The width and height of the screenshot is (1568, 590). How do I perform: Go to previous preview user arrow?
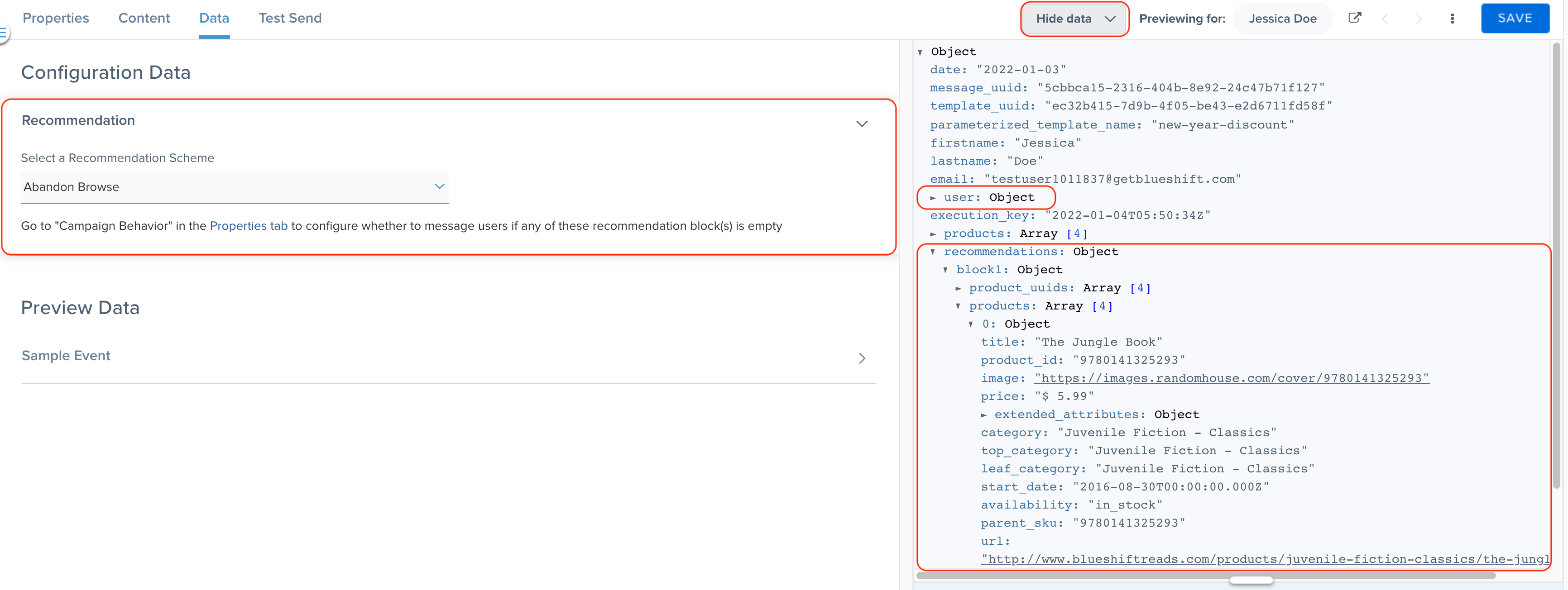click(x=1386, y=19)
